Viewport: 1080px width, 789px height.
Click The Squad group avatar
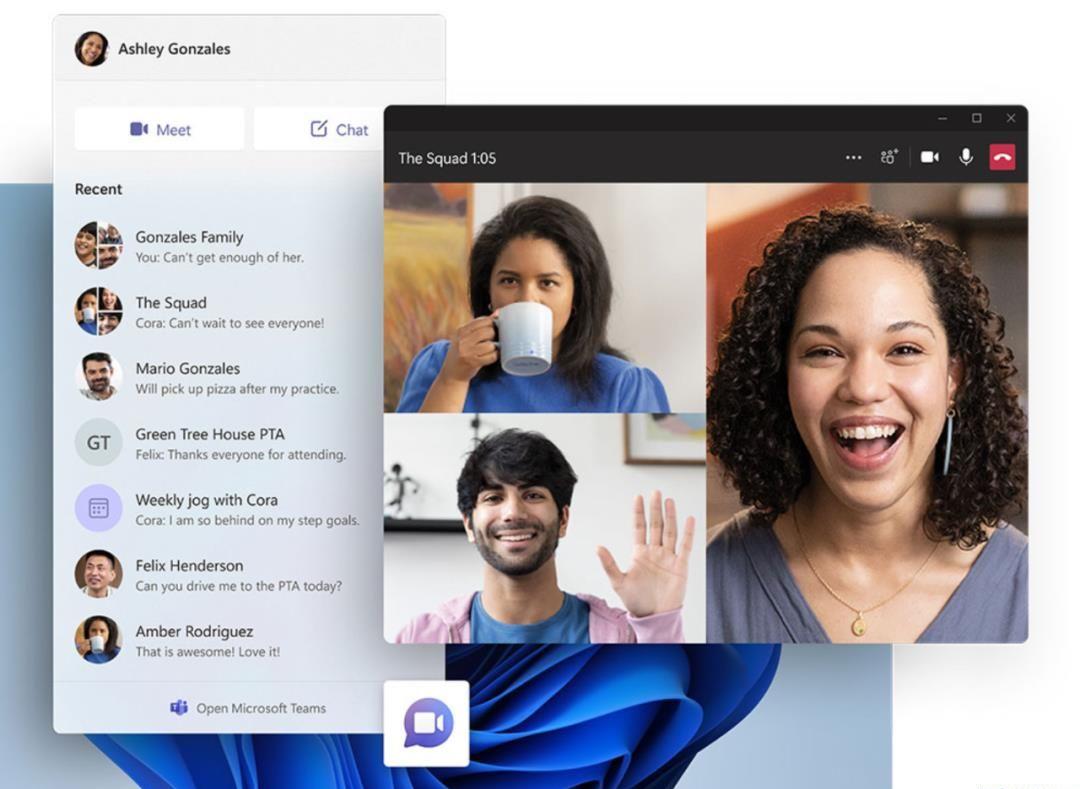point(98,311)
